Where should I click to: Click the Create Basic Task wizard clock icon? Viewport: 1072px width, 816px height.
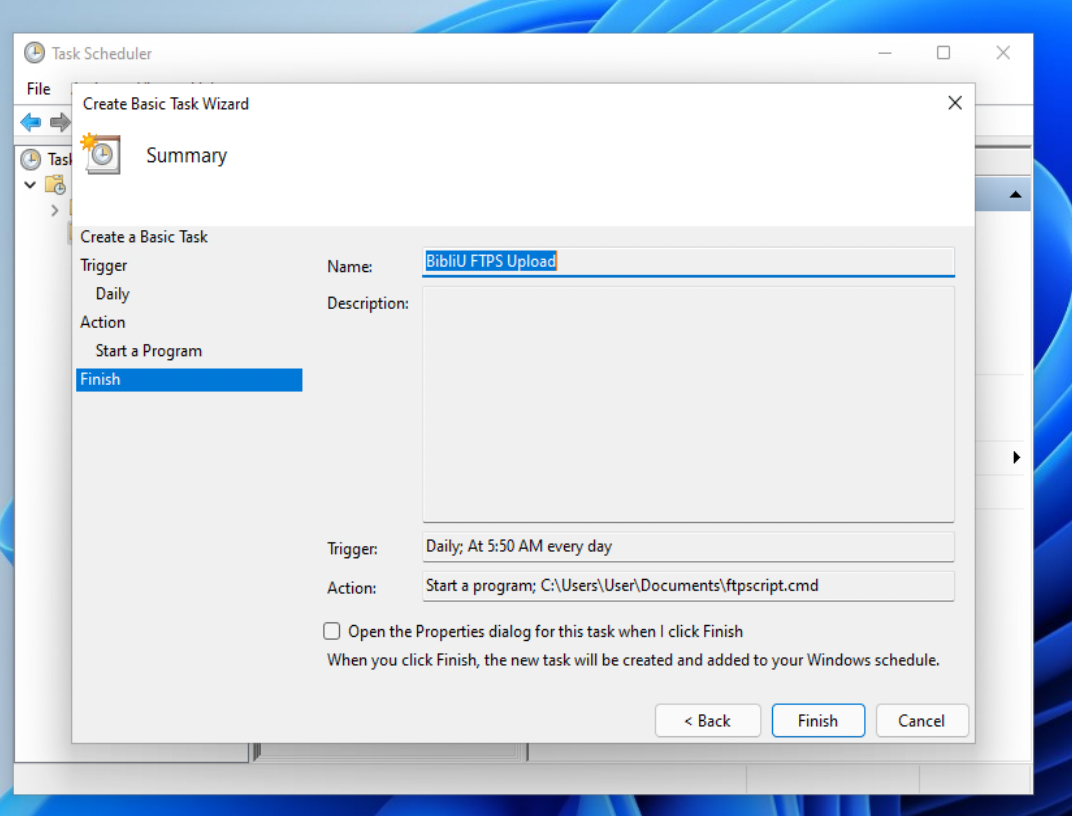click(101, 154)
